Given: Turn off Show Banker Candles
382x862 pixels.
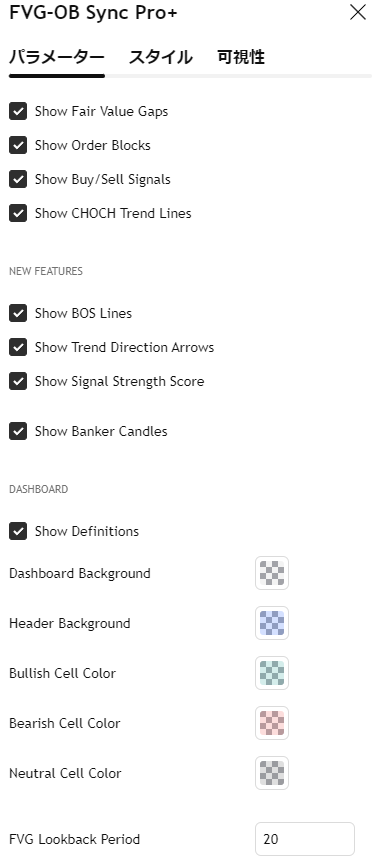Looking at the screenshot, I should click(x=18, y=432).
